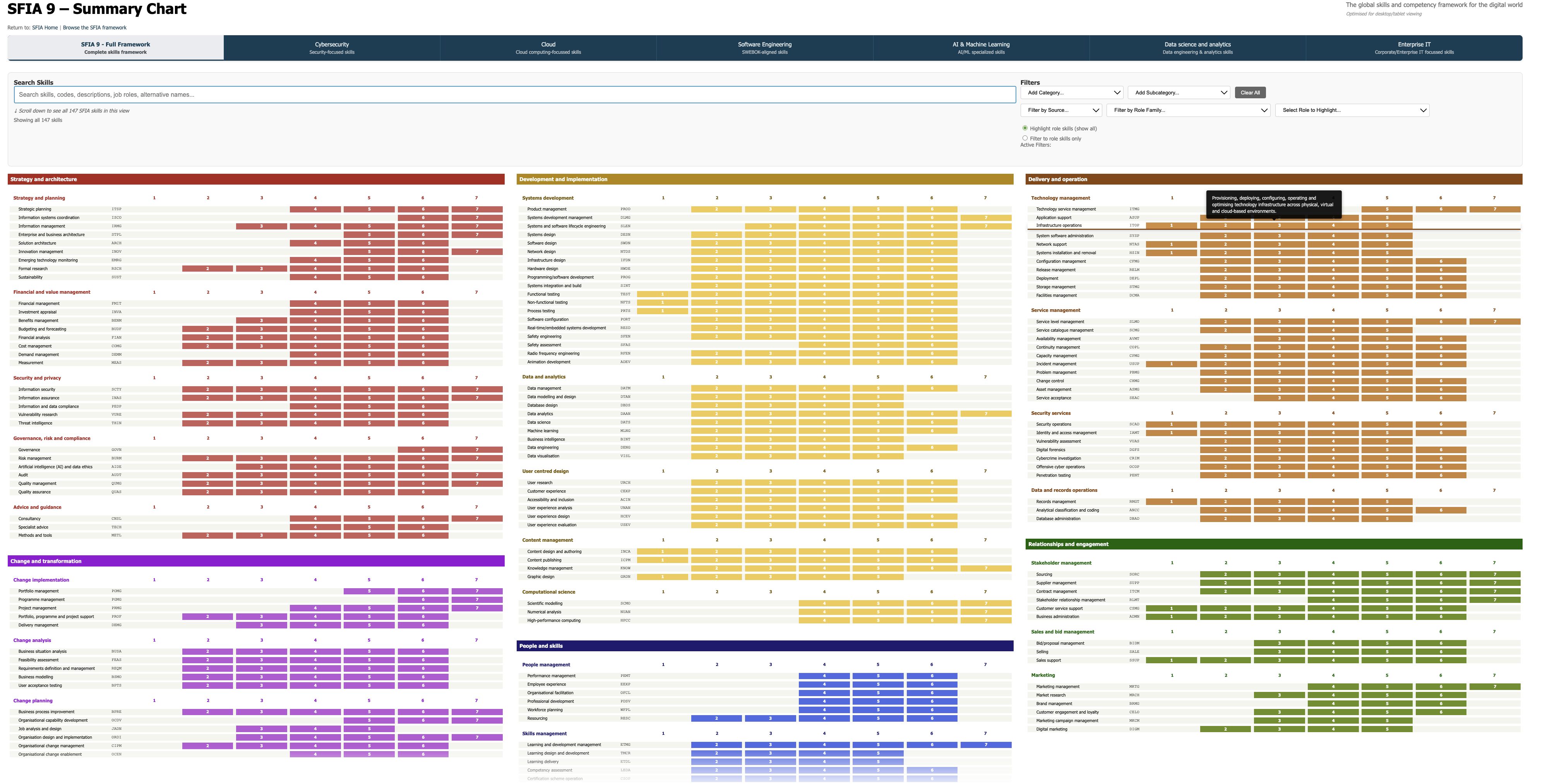Image resolution: width=1552 pixels, height=784 pixels.
Task: Open the AI & Machine Learning tab
Action: pos(981,48)
